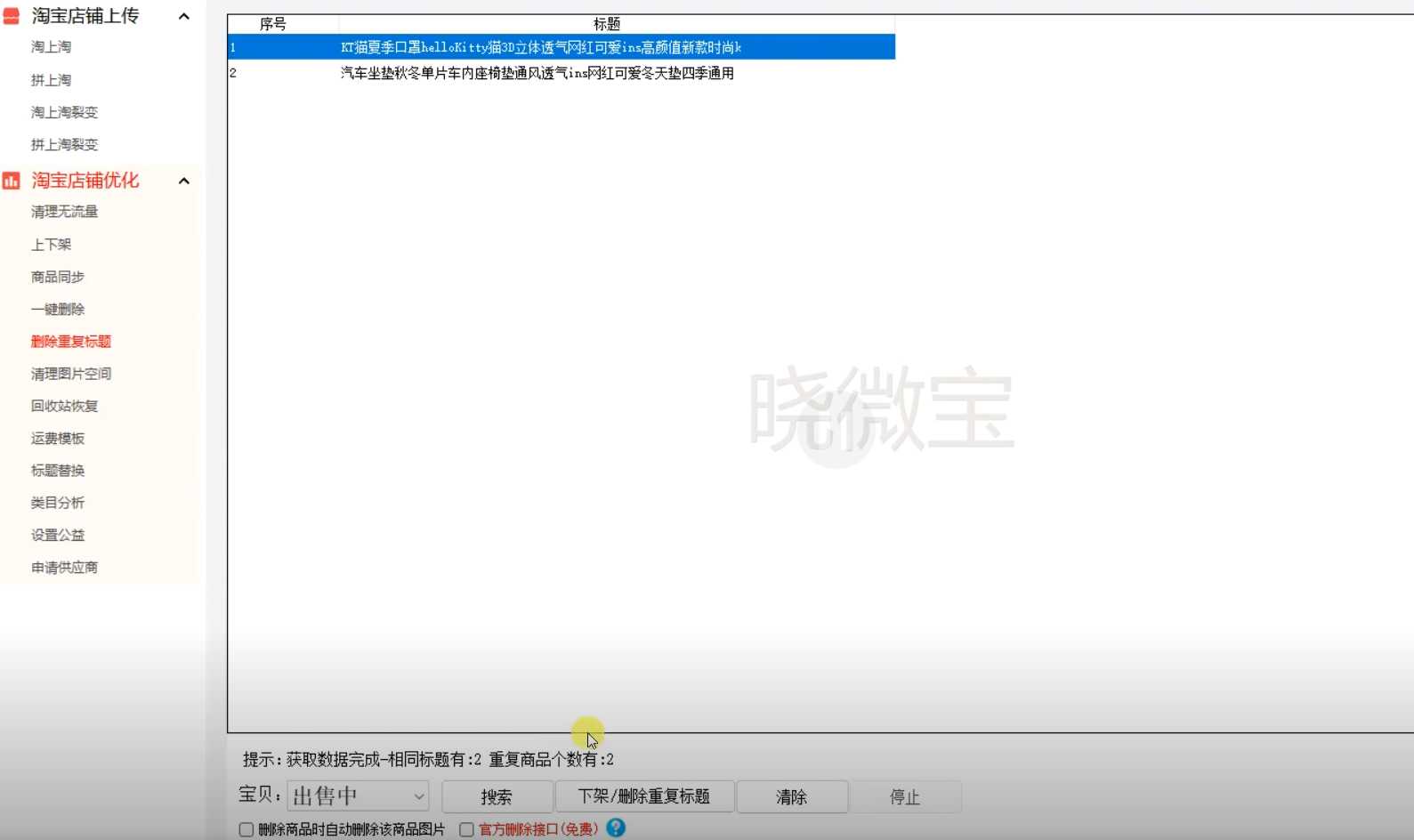Click 下架/删除重复标题 button

(644, 796)
